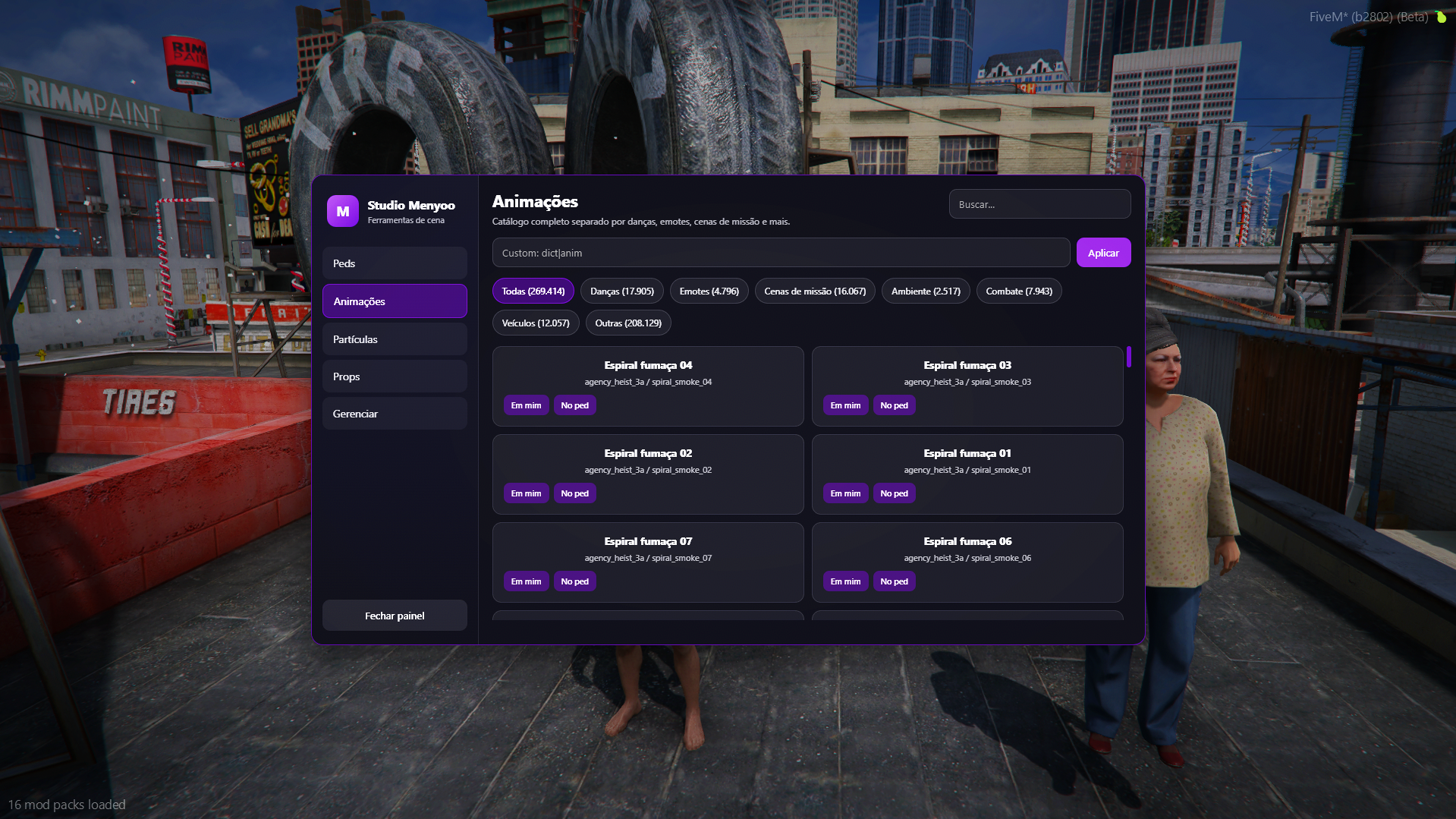This screenshot has height=819, width=1456.
Task: Play Espiral fumaça 04 with Em mim
Action: point(526,405)
